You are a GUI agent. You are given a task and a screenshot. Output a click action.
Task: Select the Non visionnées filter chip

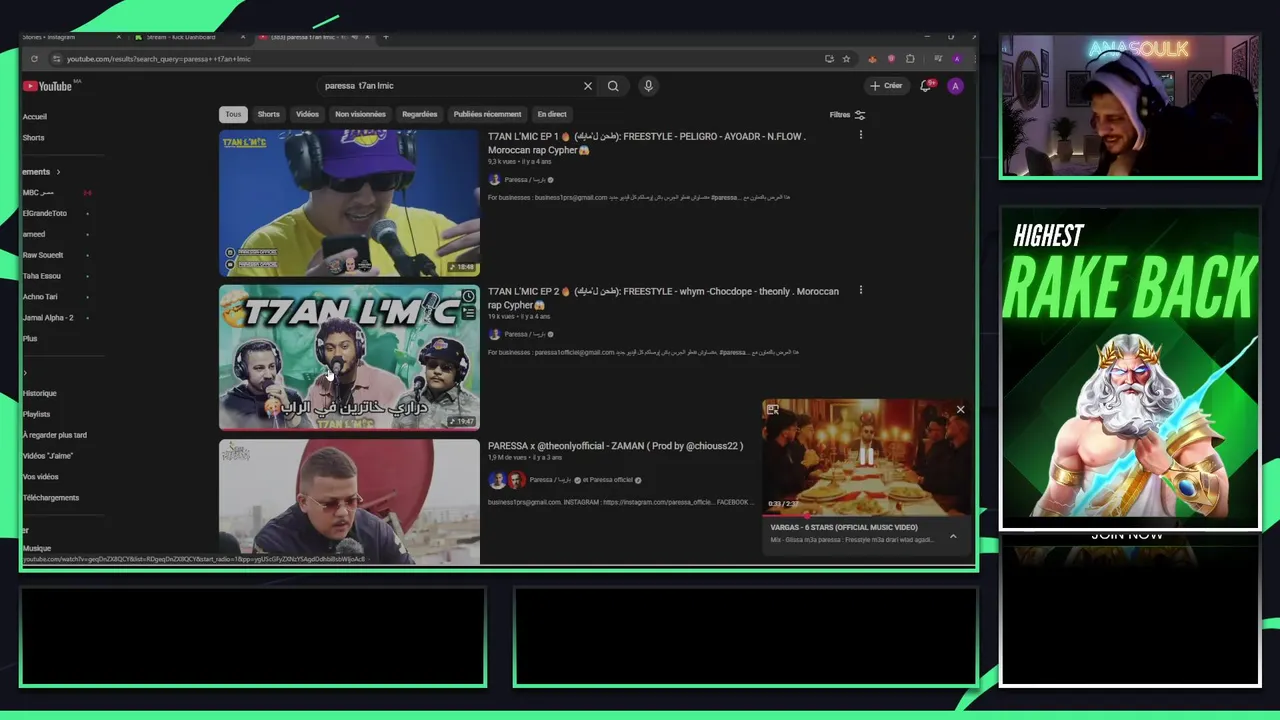360,114
